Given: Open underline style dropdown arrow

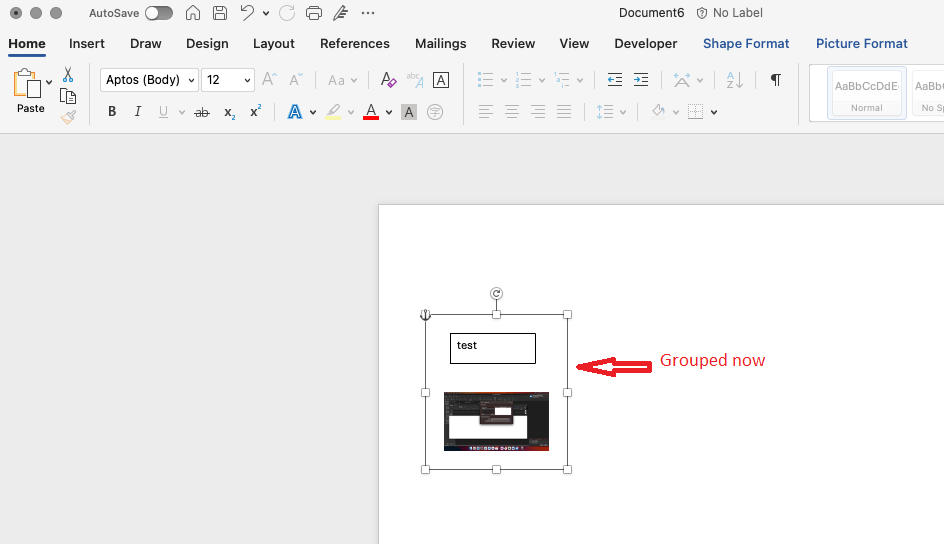Looking at the screenshot, I should (x=182, y=112).
